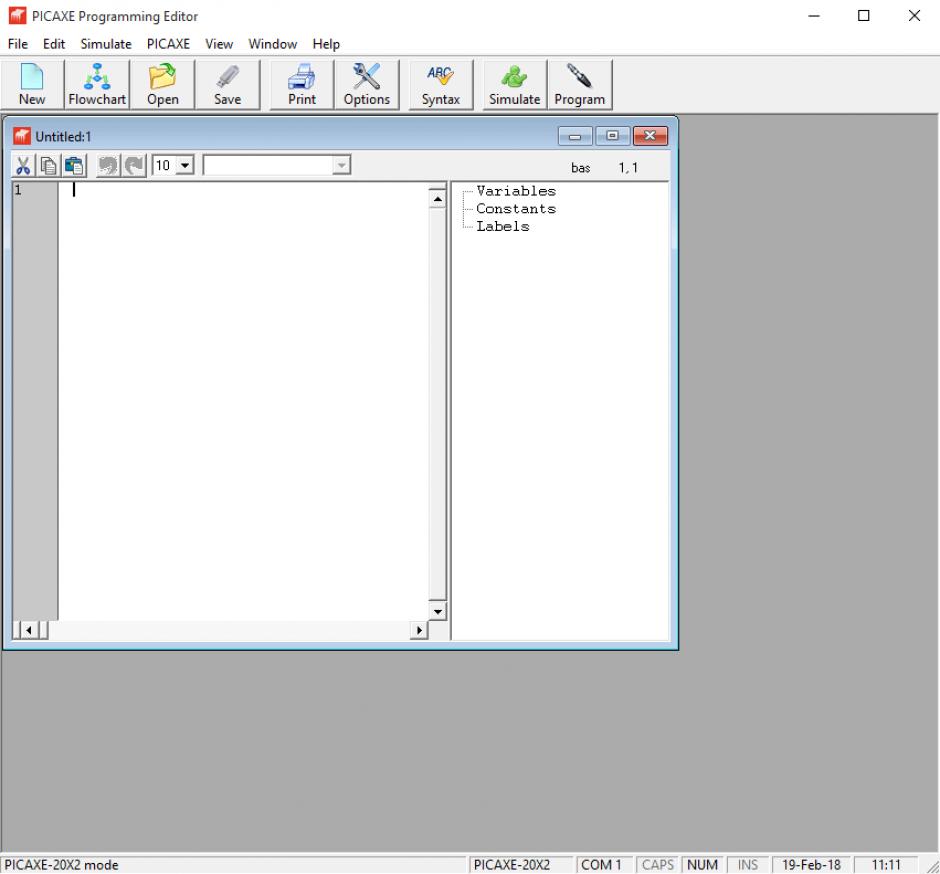Click the NUM indicator in status bar
Screen dimensions: 940x874
pos(702,864)
